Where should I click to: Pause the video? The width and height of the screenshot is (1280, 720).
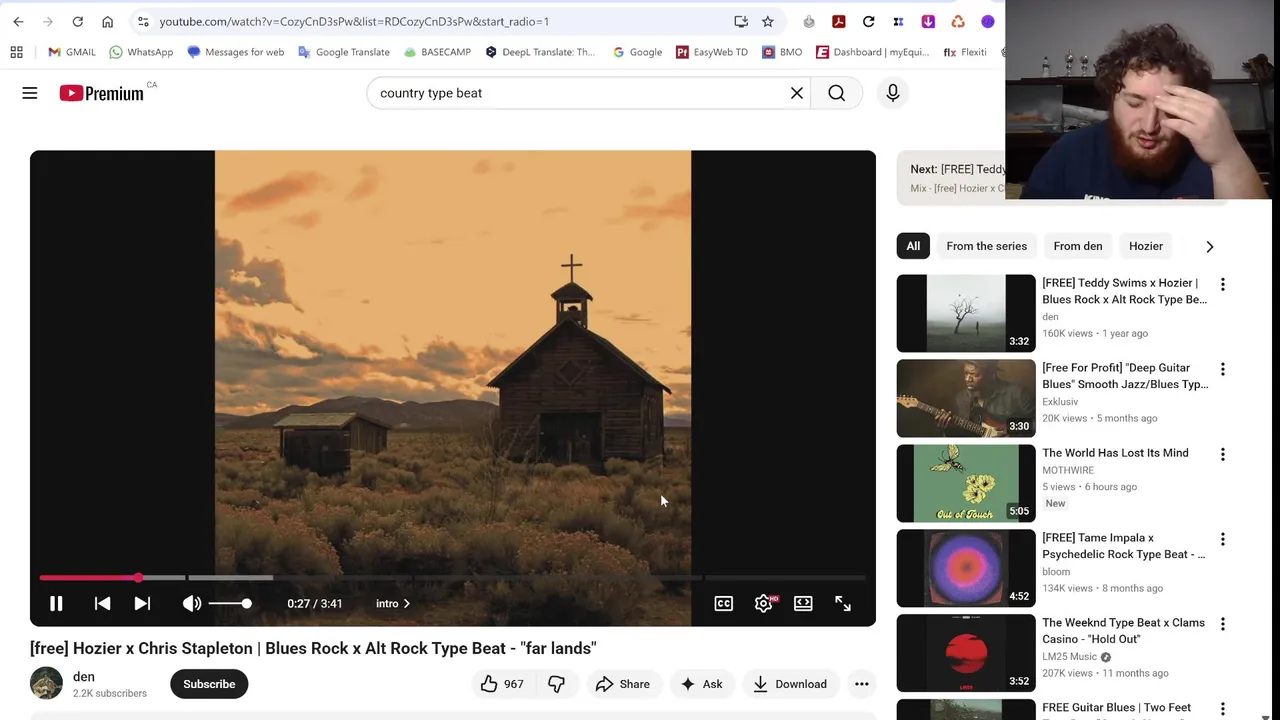[56, 603]
